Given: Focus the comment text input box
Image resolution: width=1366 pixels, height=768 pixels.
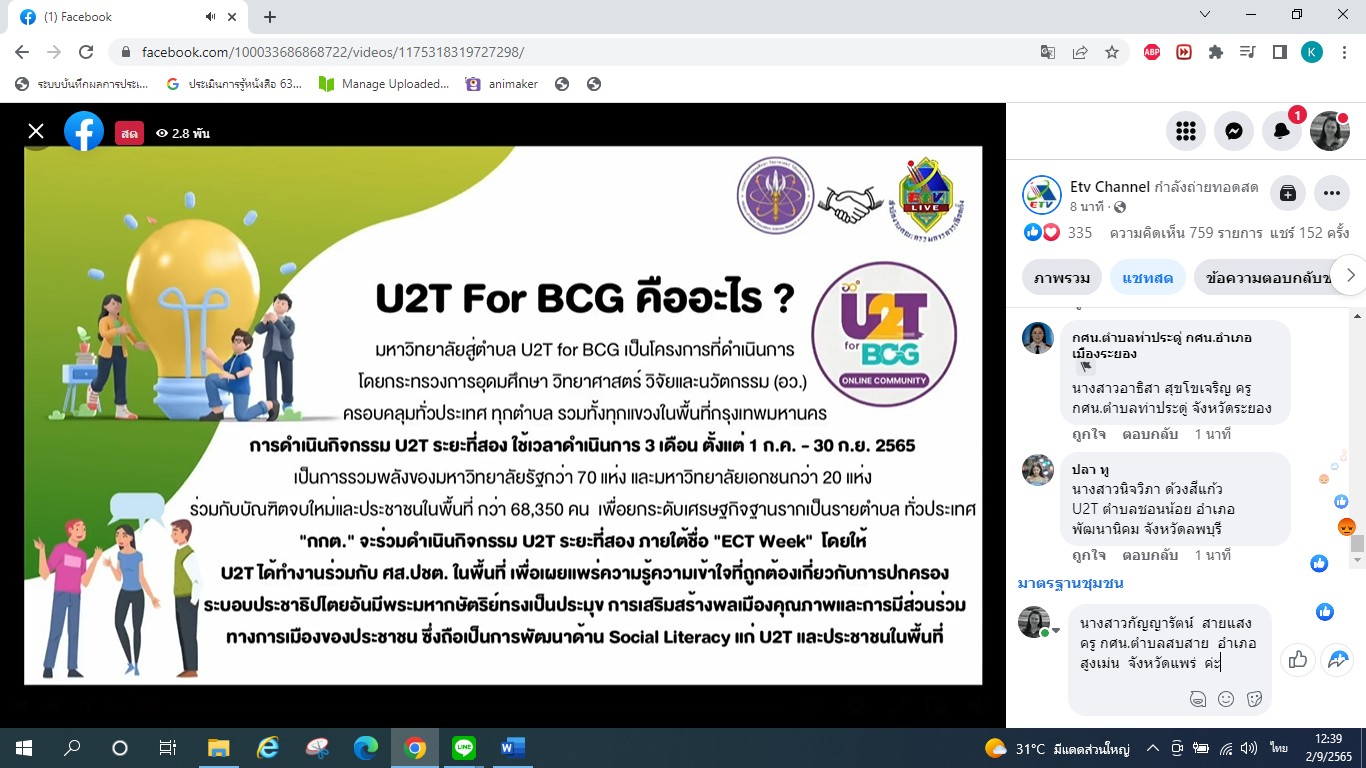Looking at the screenshot, I should (x=1170, y=642).
